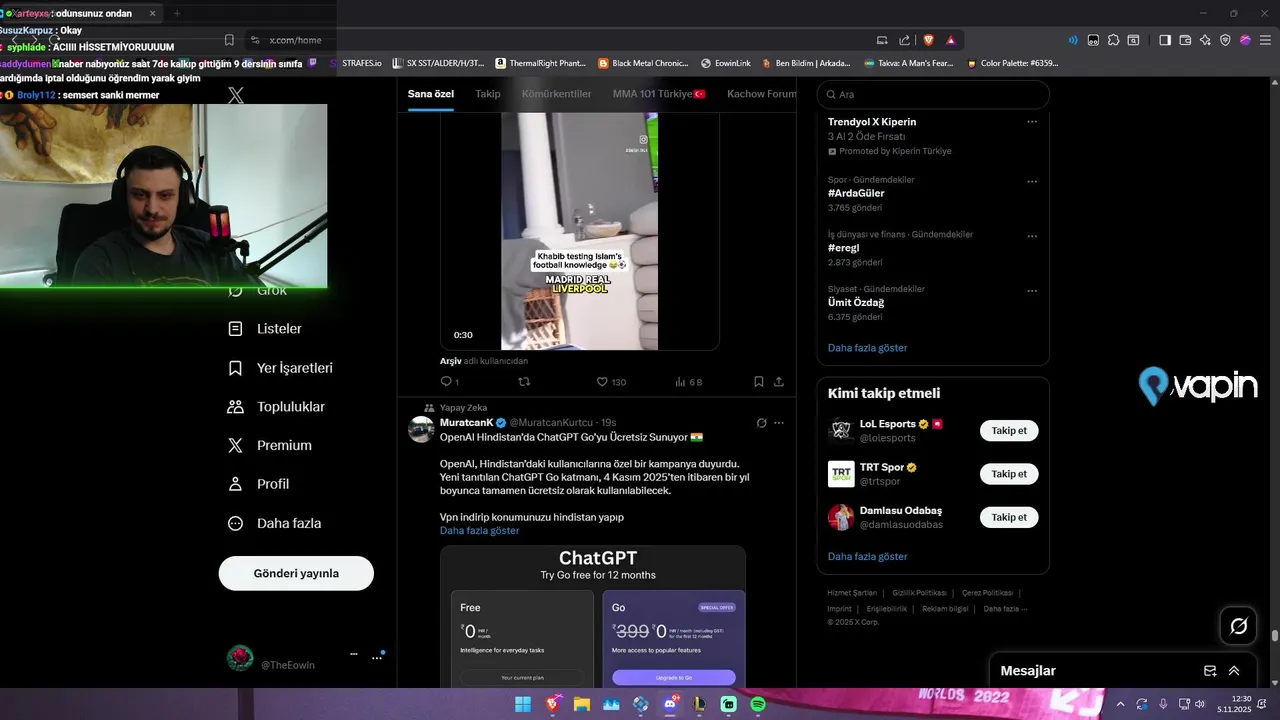1280x720 pixels.
Task: Open Gizlilik Politikası footer link
Action: [x=919, y=593]
